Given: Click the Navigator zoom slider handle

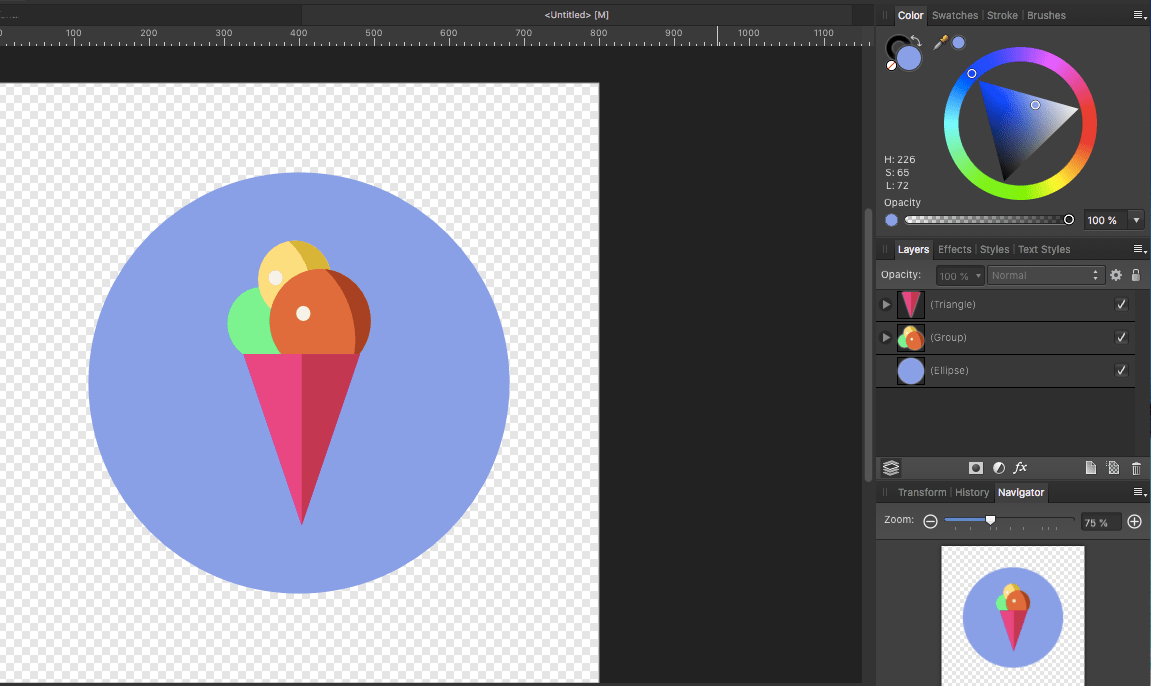Looking at the screenshot, I should point(990,520).
